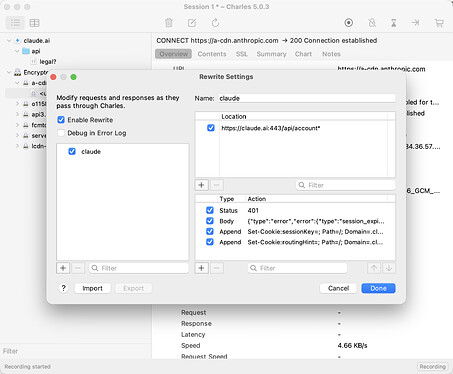Select the https://claude.ai:443/api/account* location
453x374 pixels.
click(271, 128)
